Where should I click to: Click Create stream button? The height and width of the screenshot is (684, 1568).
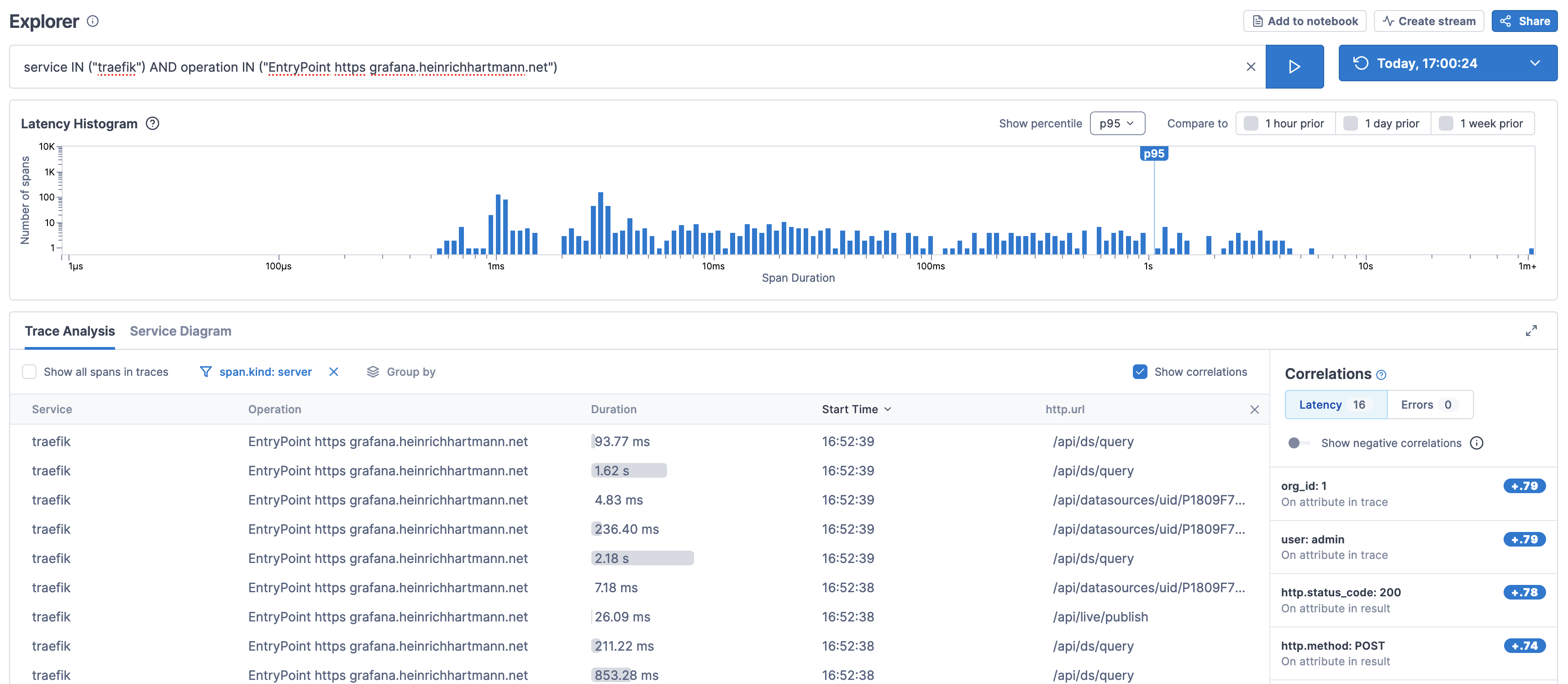1429,21
